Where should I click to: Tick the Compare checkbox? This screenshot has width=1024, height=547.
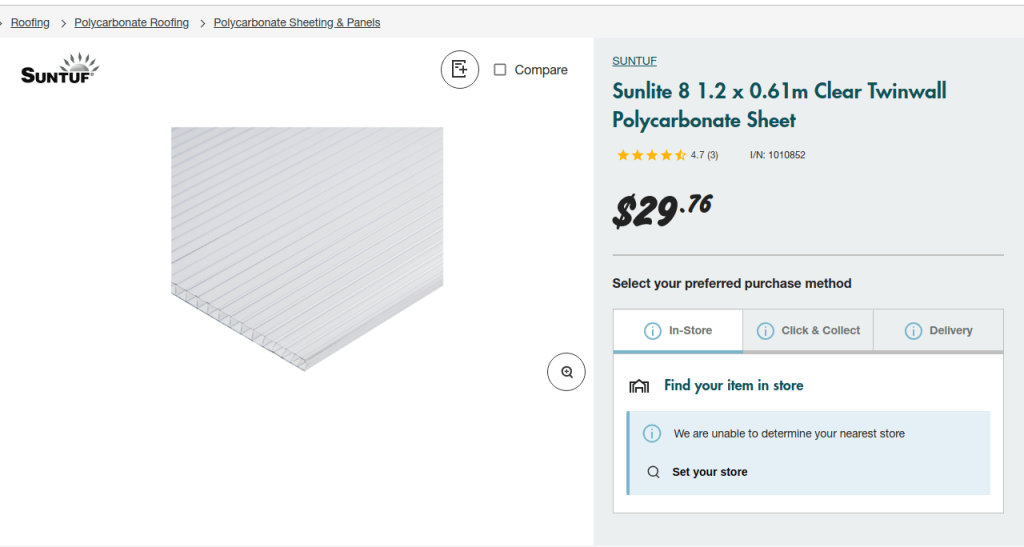click(500, 70)
